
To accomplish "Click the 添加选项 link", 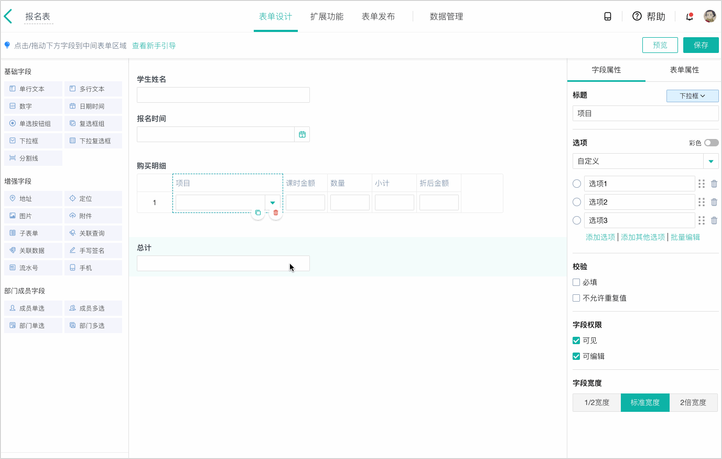I will tap(600, 237).
